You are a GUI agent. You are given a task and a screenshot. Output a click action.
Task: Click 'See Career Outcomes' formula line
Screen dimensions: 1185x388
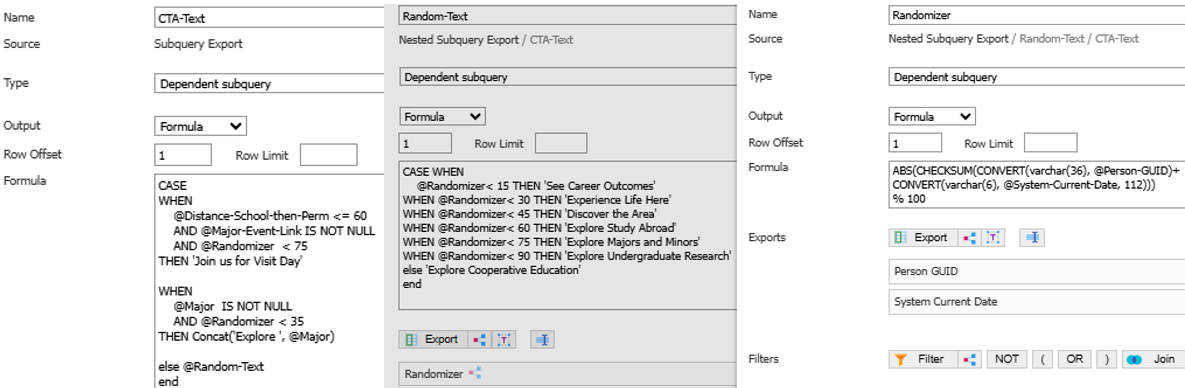[x=537, y=186]
